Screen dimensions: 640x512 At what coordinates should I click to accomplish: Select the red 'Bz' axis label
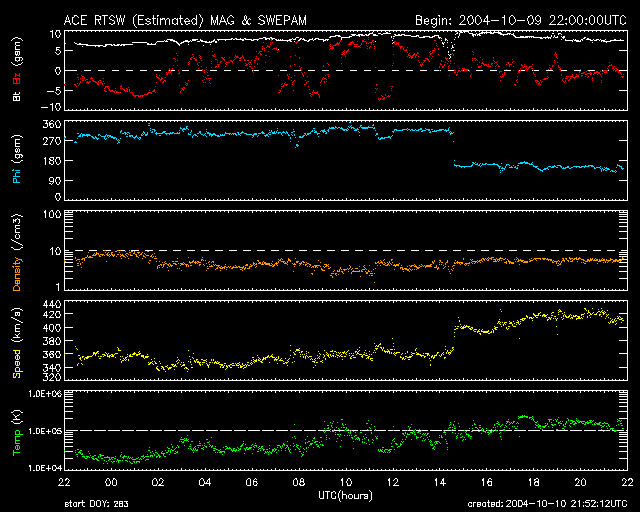pos(17,78)
